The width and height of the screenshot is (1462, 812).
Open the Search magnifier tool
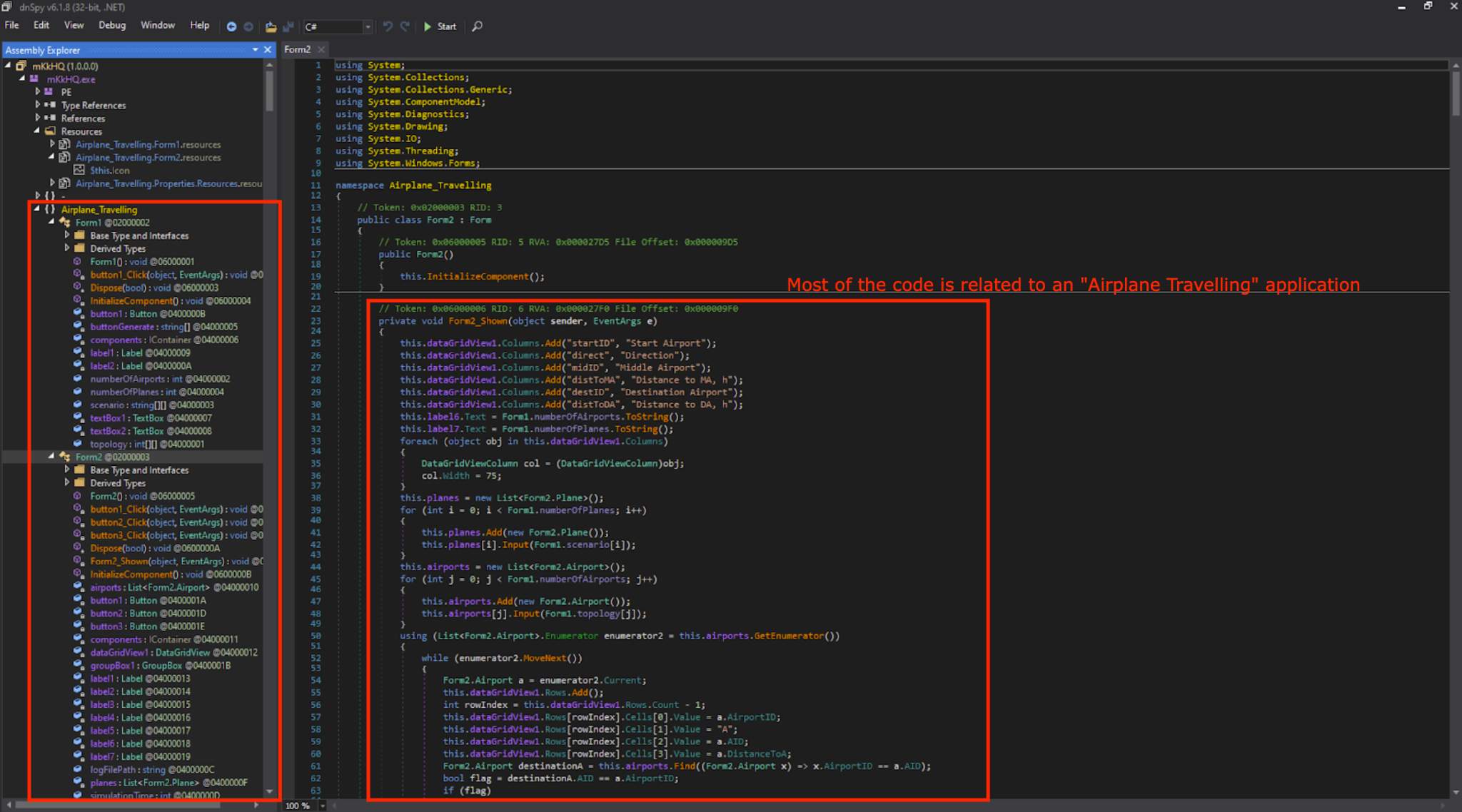[478, 26]
